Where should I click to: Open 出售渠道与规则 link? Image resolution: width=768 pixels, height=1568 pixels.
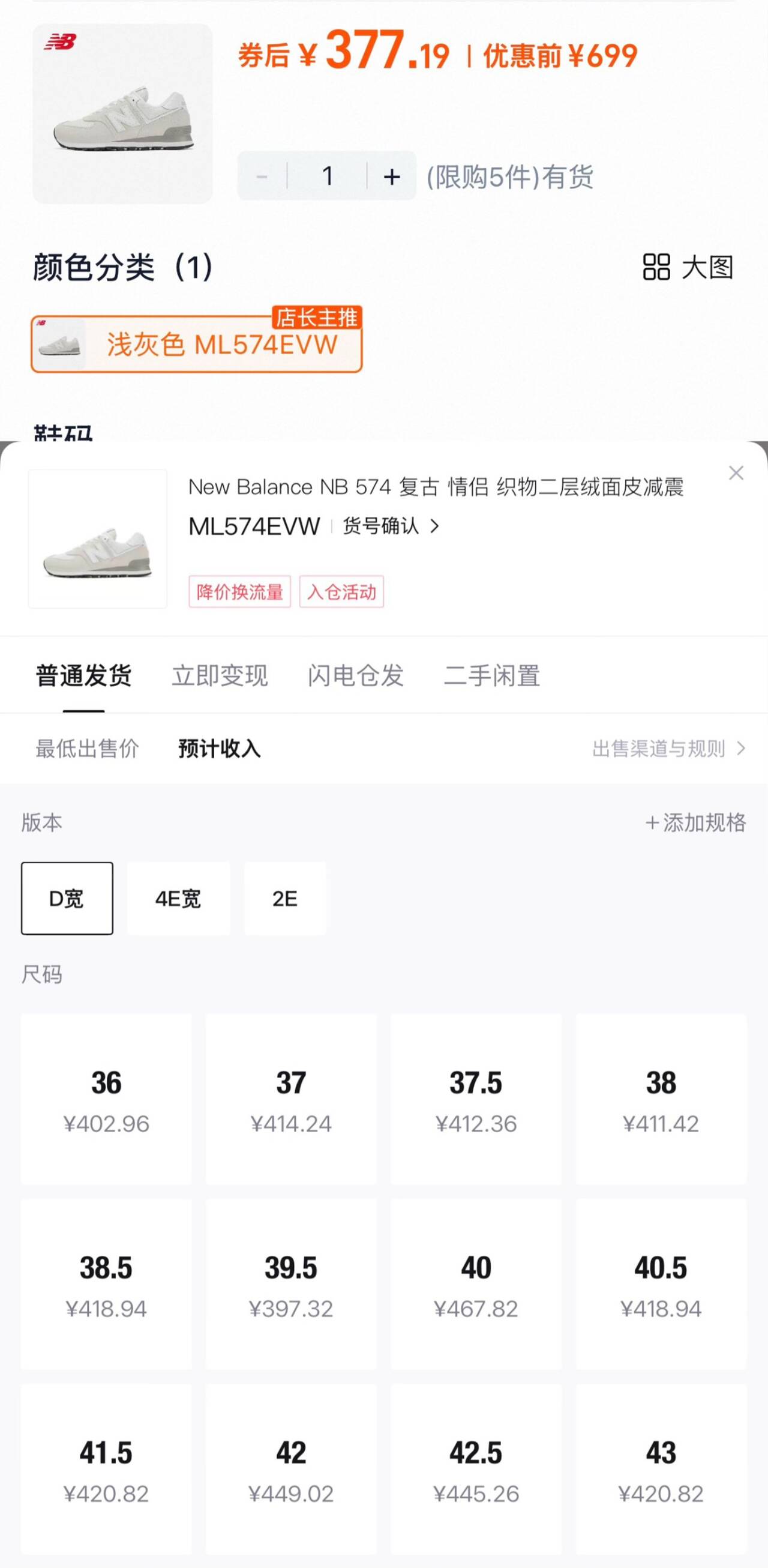[668, 748]
